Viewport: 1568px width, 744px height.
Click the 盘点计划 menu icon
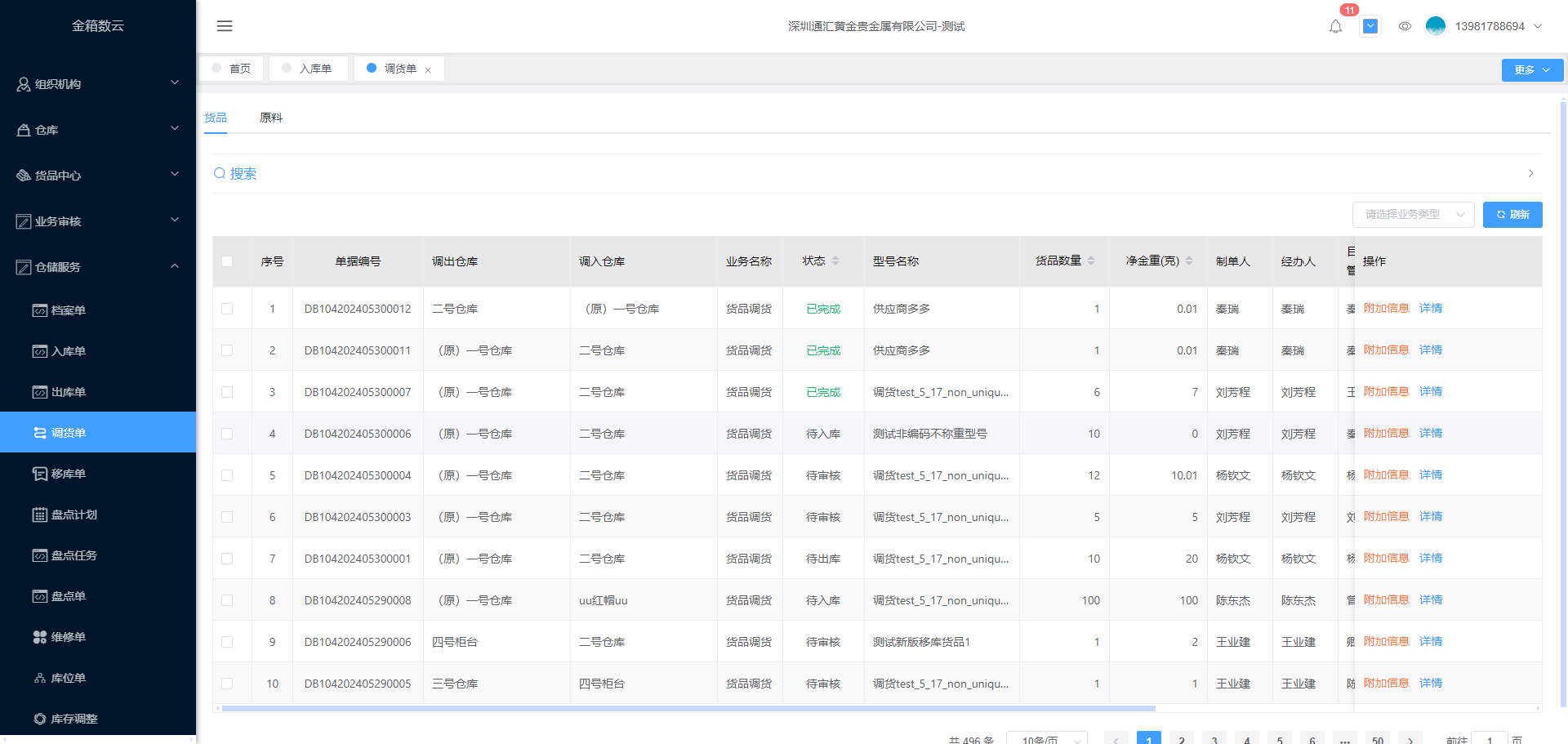coord(39,515)
